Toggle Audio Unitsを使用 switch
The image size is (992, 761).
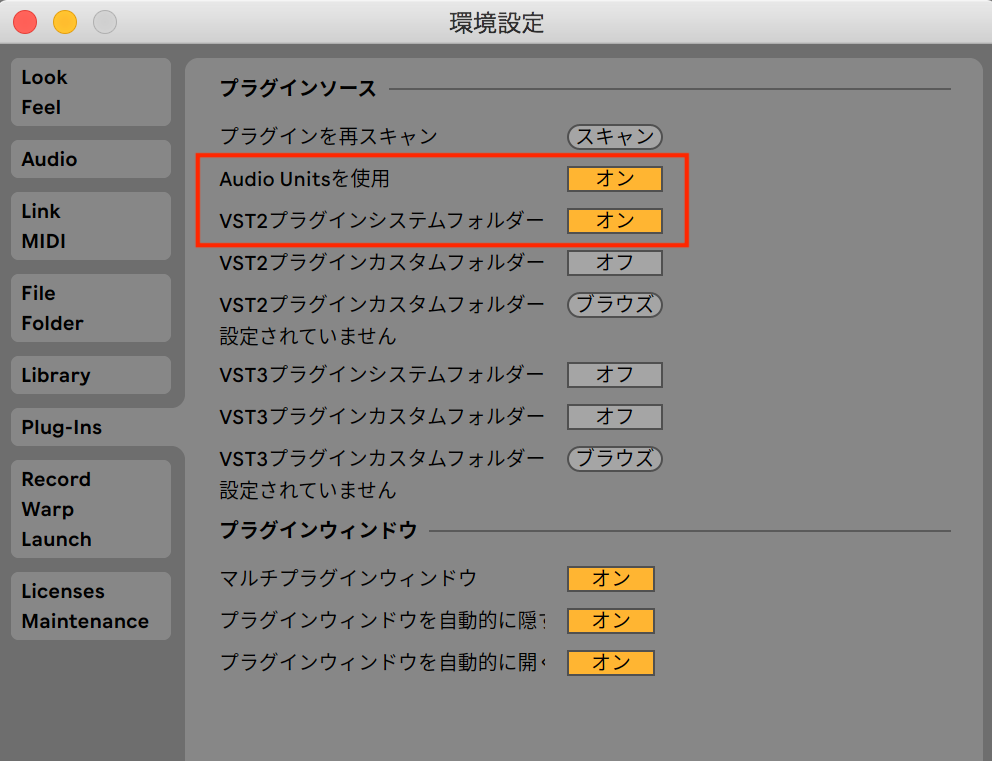[x=614, y=179]
